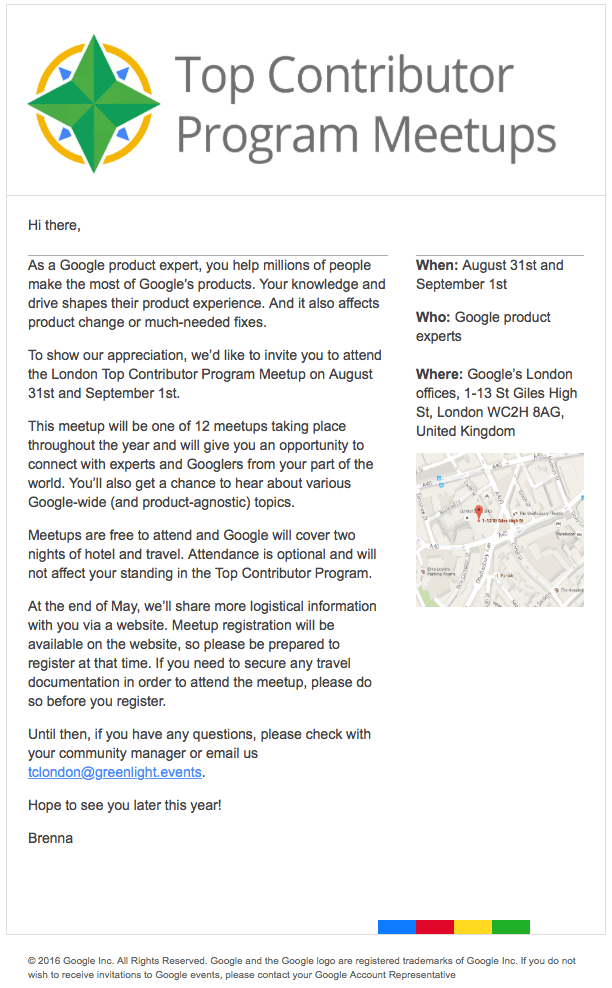Click the Top Contributor Program Meetups title
The height and width of the screenshot is (988, 612).
[x=365, y=104]
